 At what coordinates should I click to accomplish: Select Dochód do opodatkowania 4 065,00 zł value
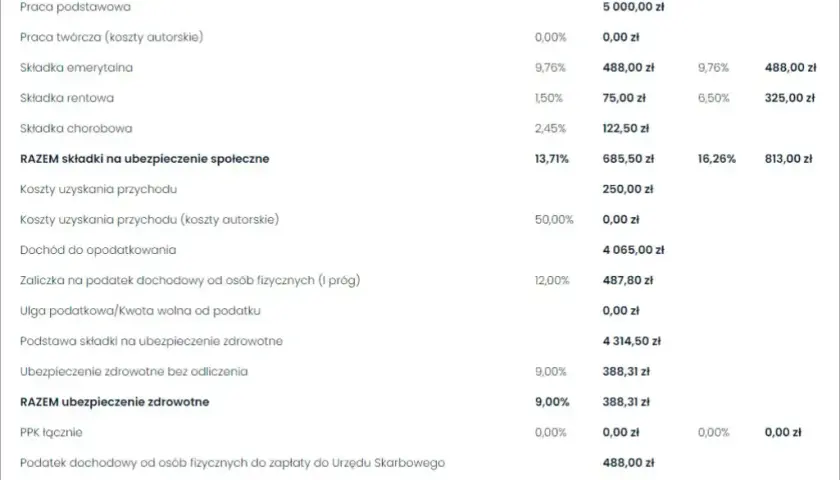[633, 250]
